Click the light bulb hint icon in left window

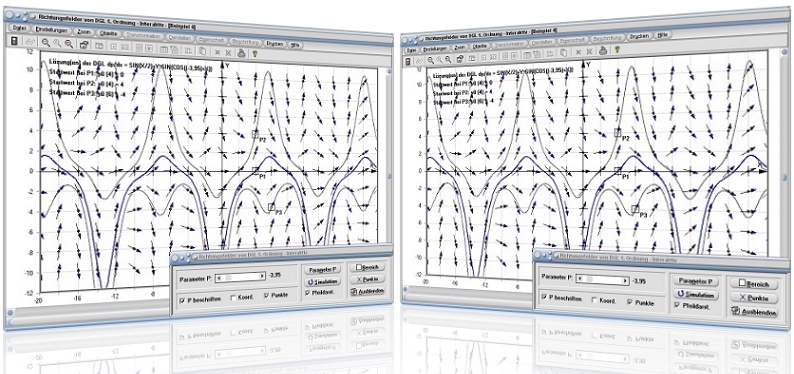(255, 53)
